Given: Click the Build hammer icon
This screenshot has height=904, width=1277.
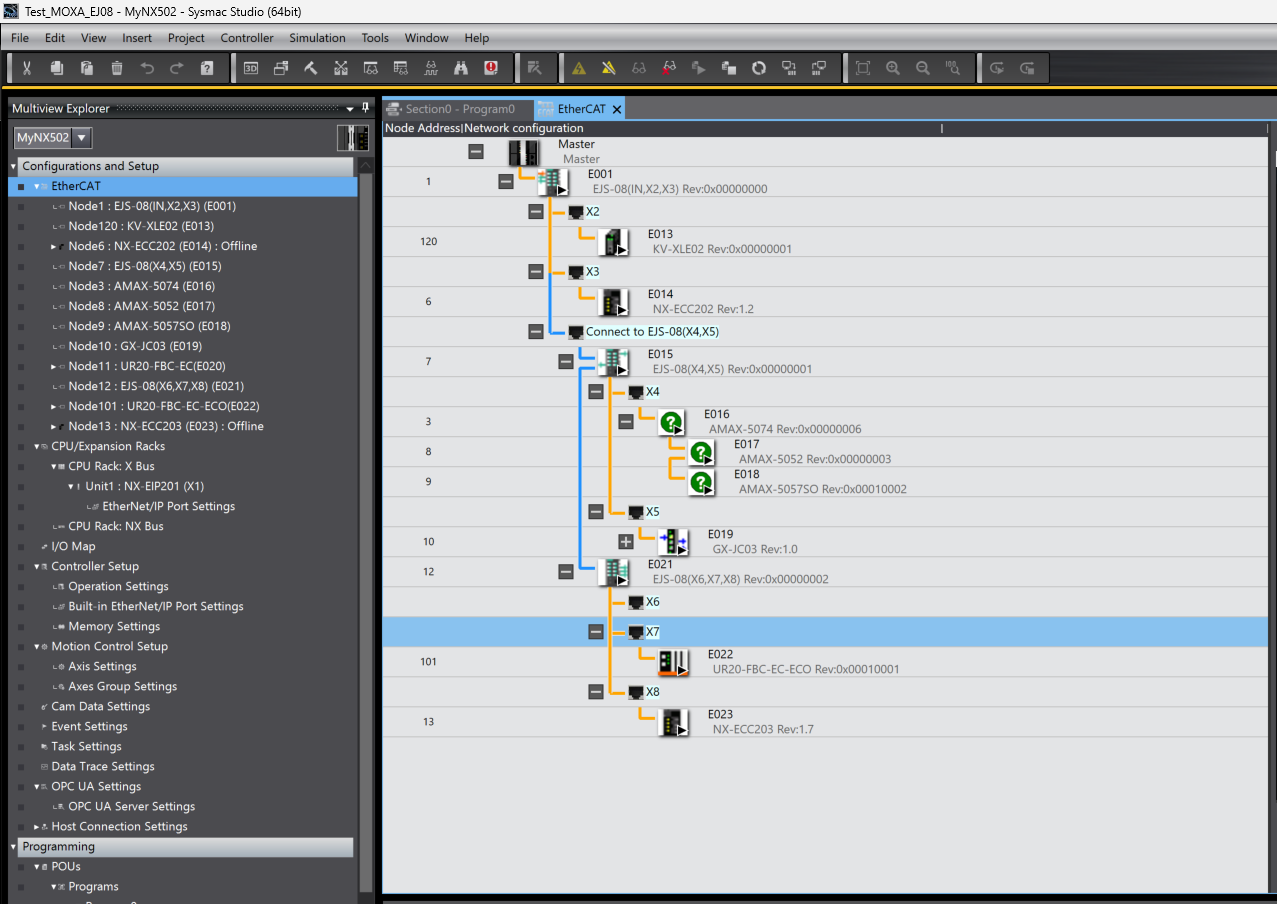Looking at the screenshot, I should tap(311, 68).
